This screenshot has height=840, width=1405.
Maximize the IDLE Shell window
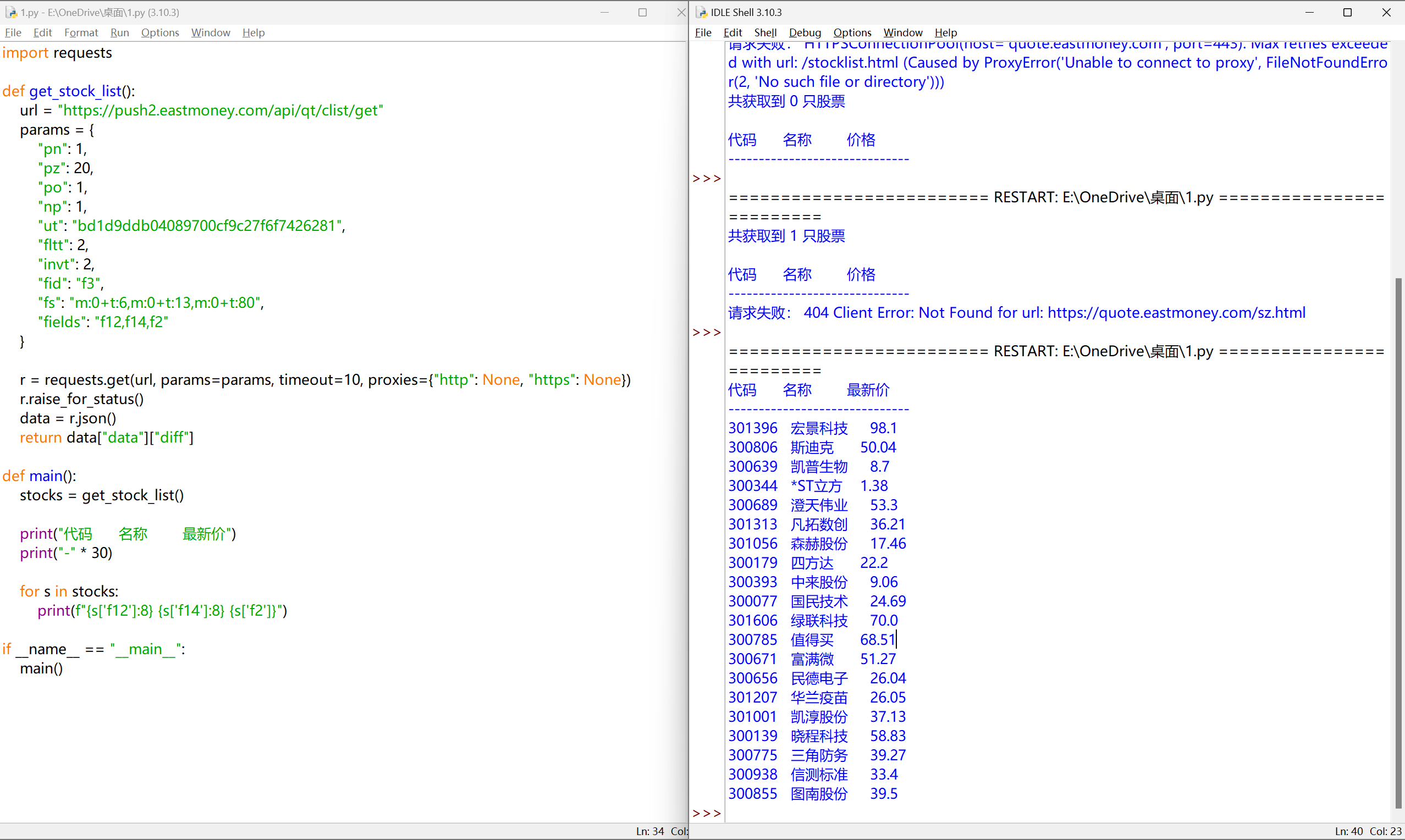[1347, 12]
